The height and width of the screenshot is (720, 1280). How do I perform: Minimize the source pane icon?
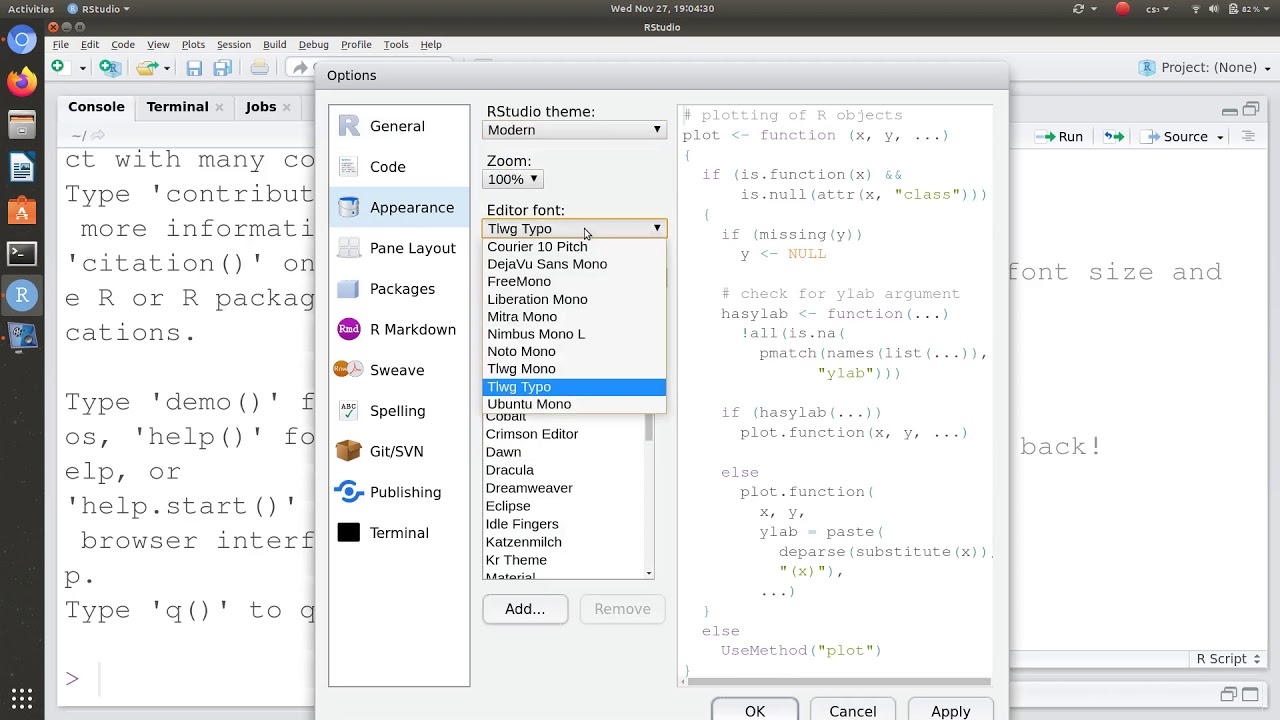pyautogui.click(x=1230, y=111)
